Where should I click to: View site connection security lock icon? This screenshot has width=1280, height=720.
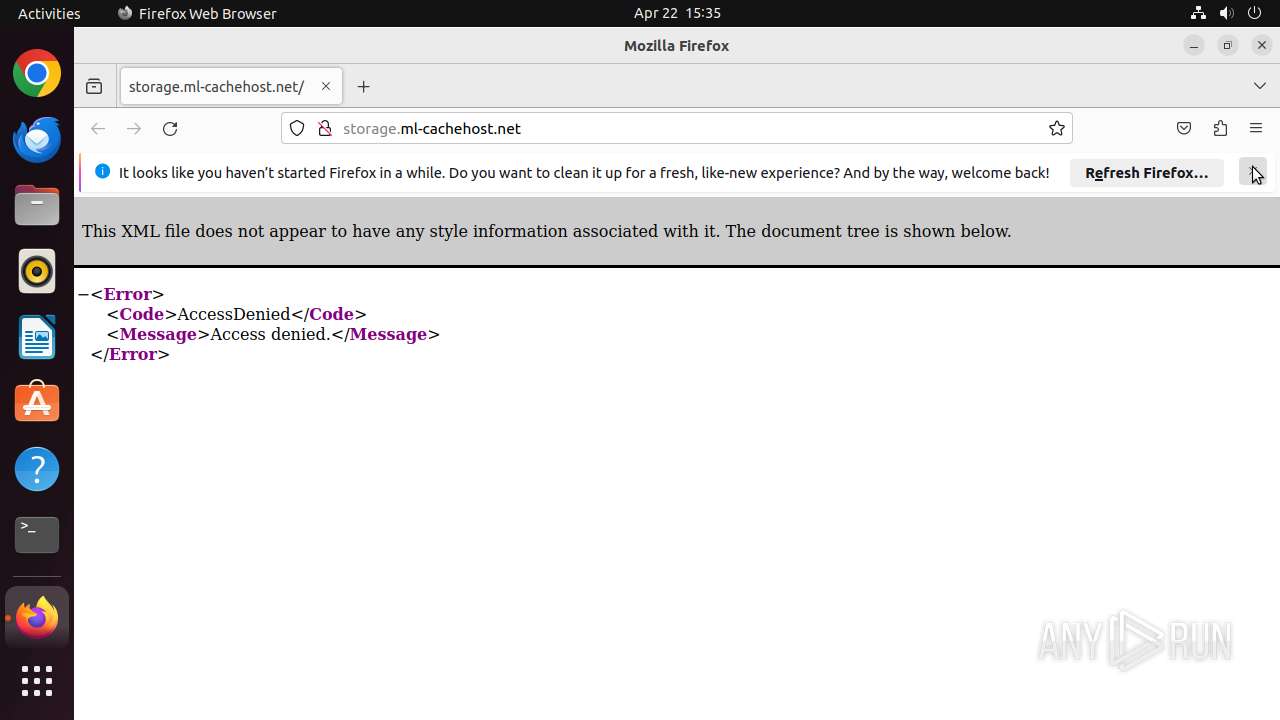tap(324, 128)
